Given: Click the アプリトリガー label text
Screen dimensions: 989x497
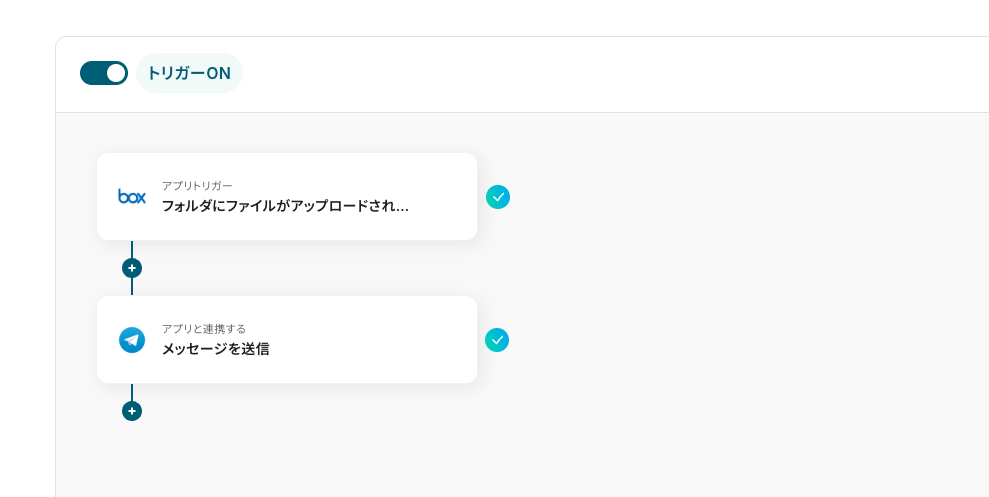Looking at the screenshot, I should pos(197,185).
